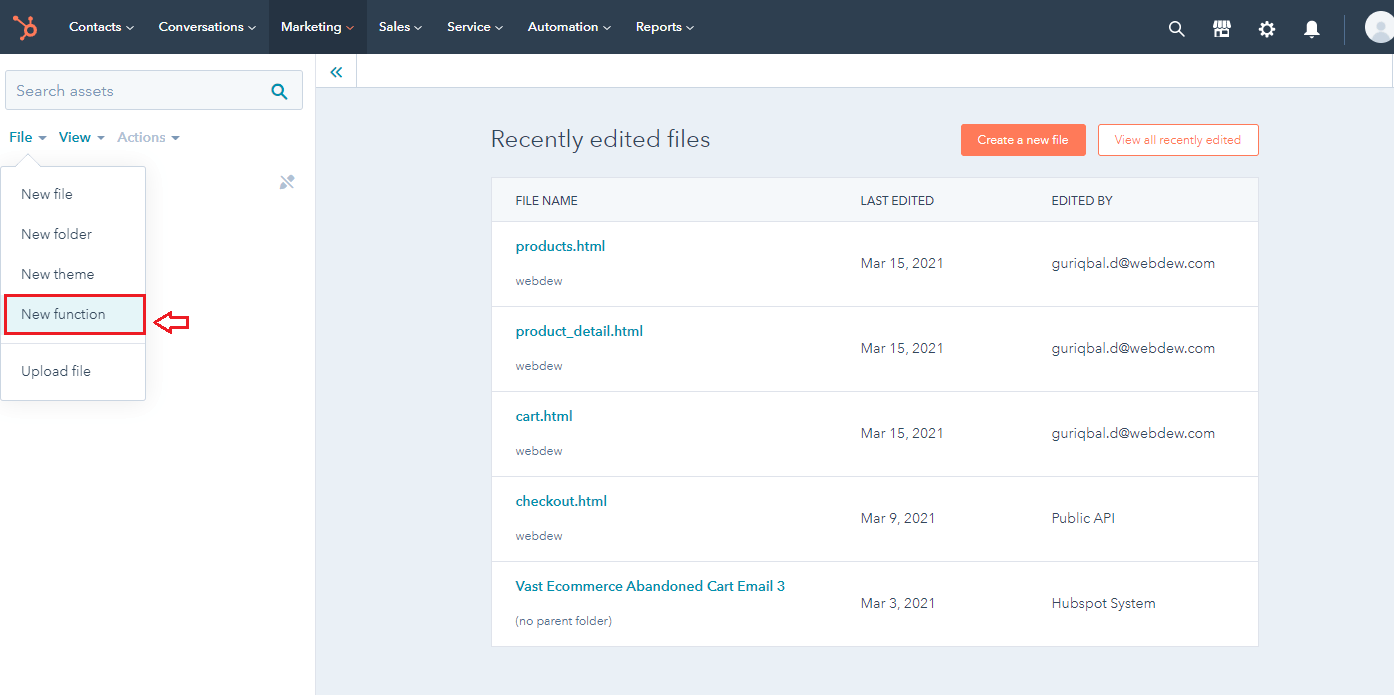
Task: Collapse the sidebar with the double-chevron
Action: click(335, 71)
